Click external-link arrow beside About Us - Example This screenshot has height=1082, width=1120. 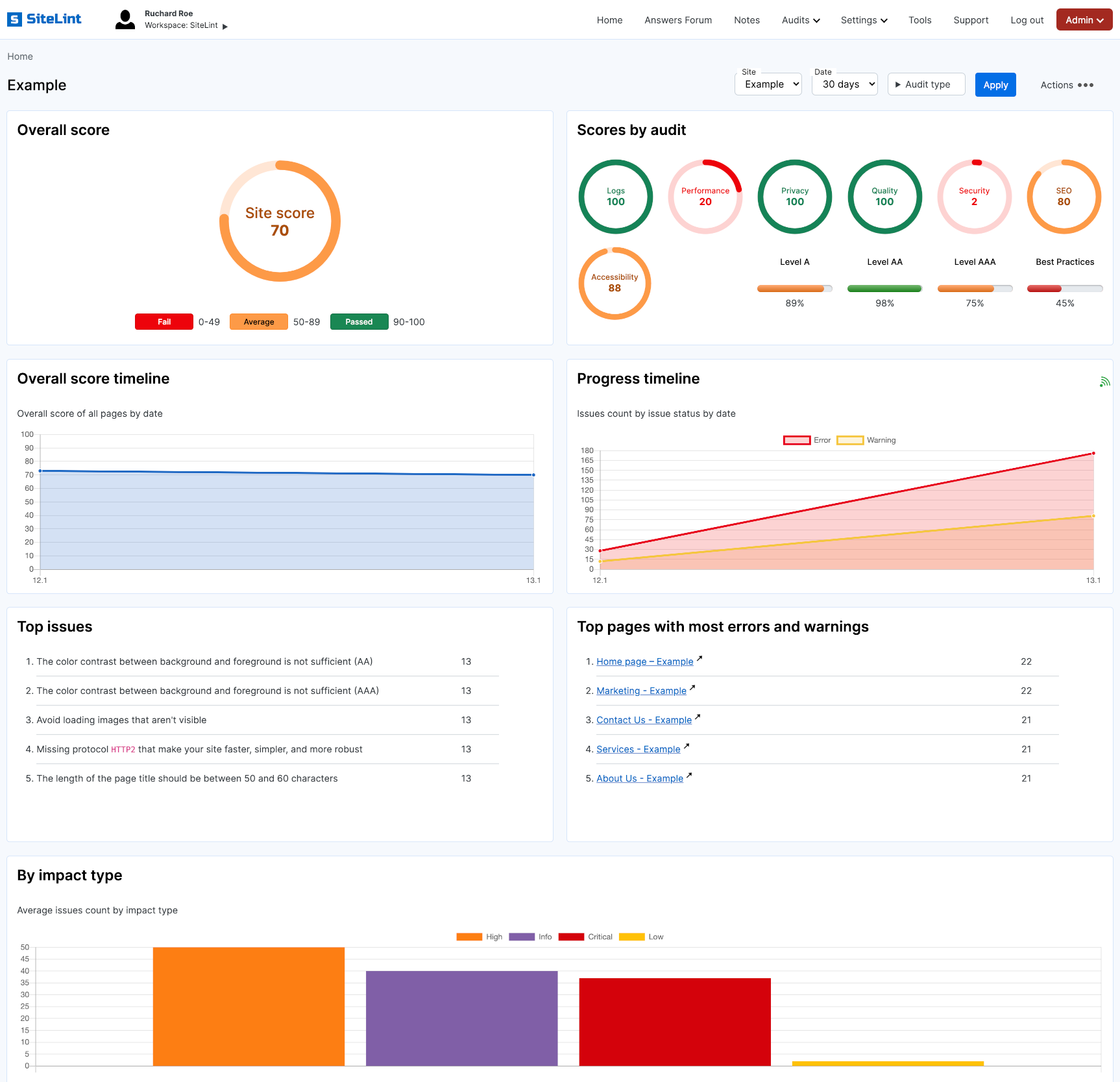point(689,775)
